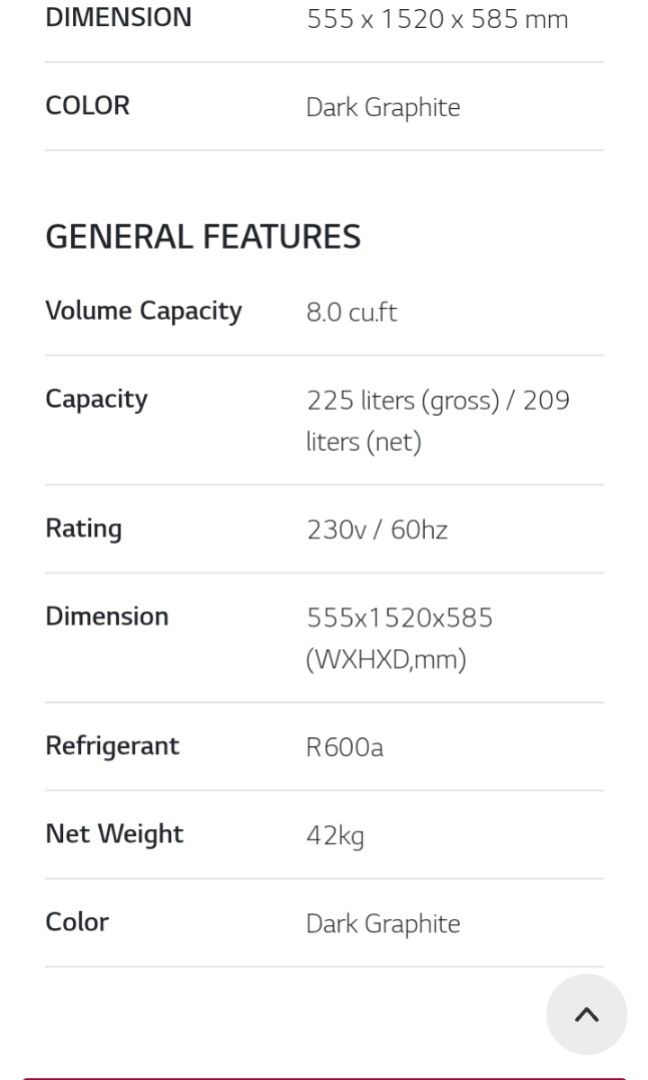Select the COLOR label in upper section
This screenshot has height=1080, width=648.
point(87,105)
